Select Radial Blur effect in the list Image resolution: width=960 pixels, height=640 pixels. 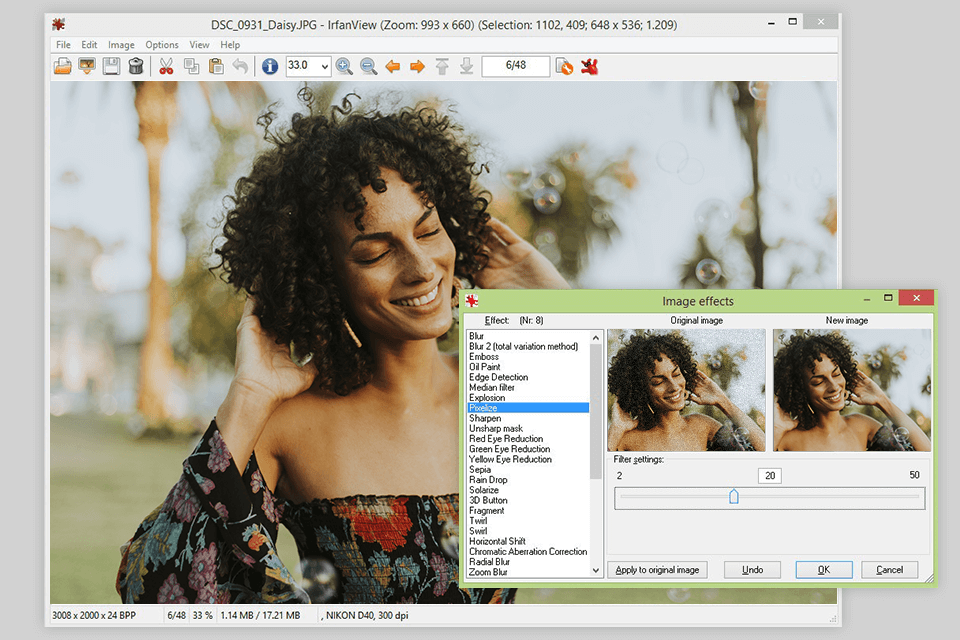(x=489, y=562)
